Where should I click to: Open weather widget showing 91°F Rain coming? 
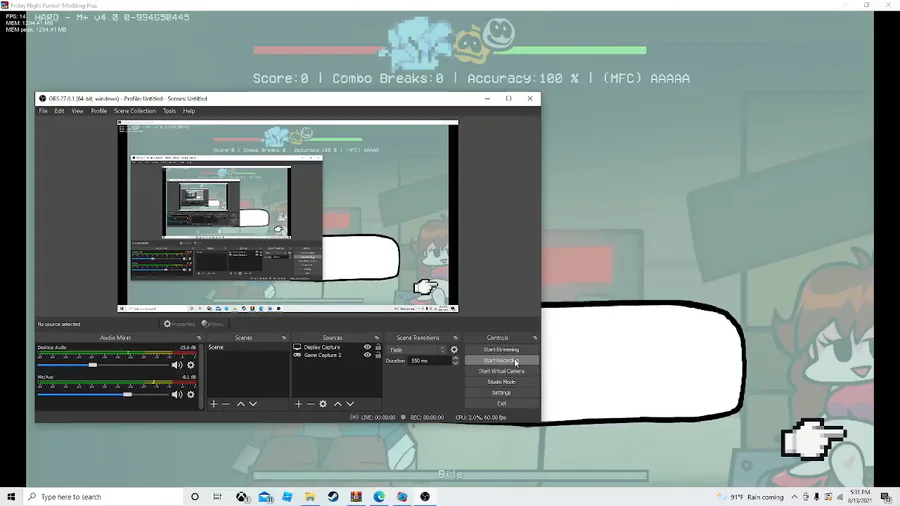point(751,497)
